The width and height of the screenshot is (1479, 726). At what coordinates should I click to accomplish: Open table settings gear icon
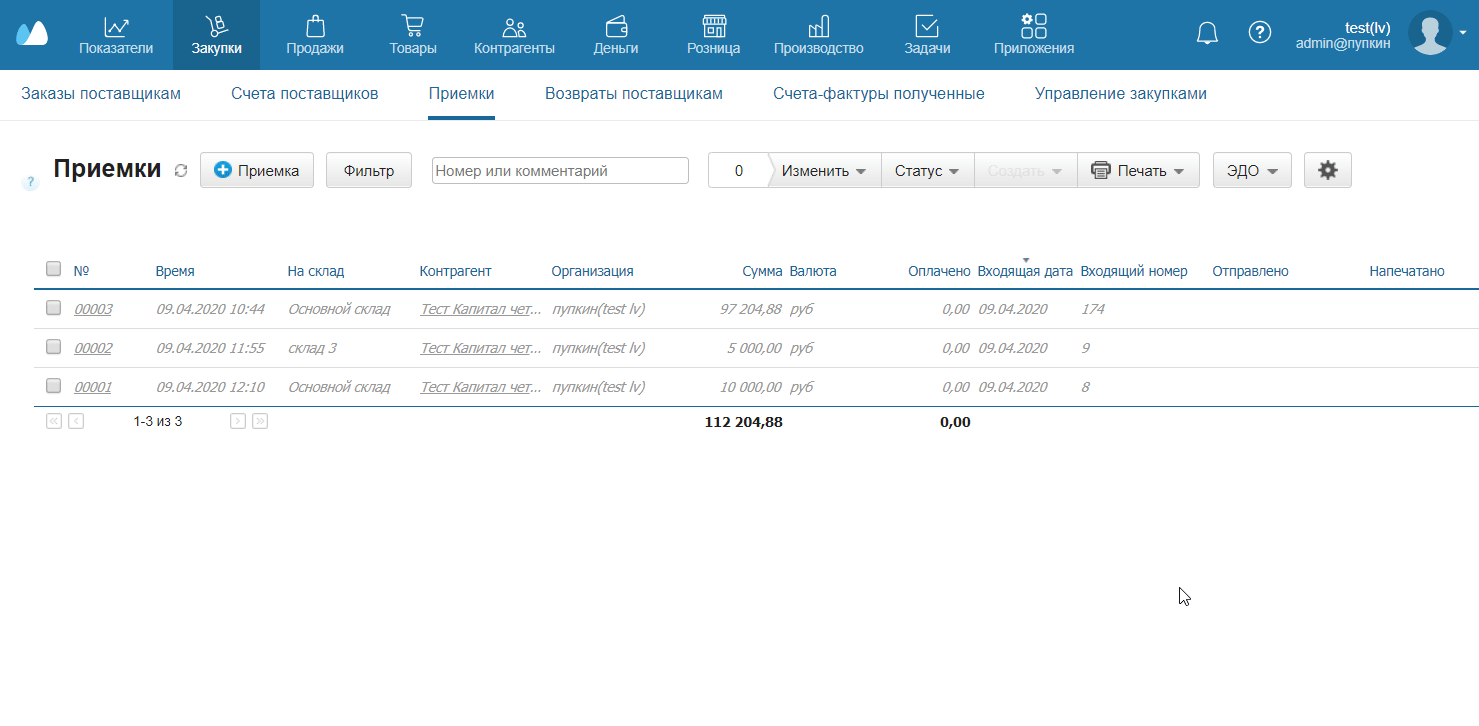coord(1327,170)
